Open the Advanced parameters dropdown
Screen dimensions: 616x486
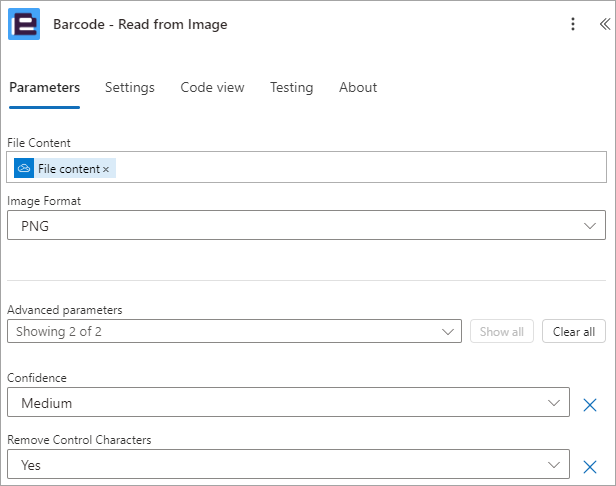(234, 331)
